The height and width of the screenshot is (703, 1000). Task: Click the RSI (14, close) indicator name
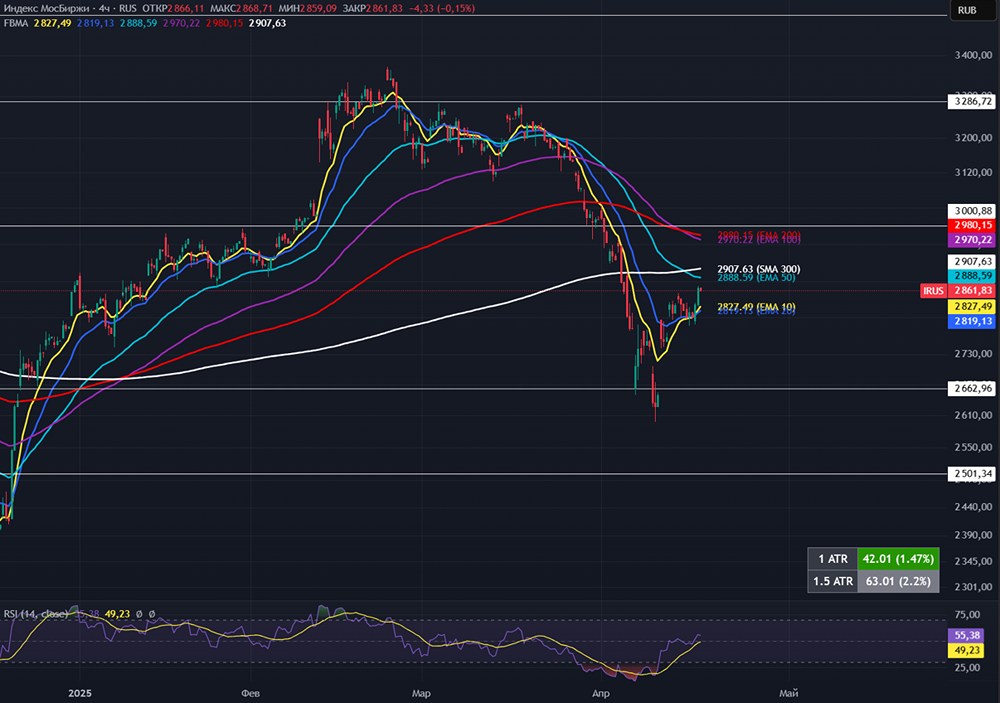pos(36,614)
